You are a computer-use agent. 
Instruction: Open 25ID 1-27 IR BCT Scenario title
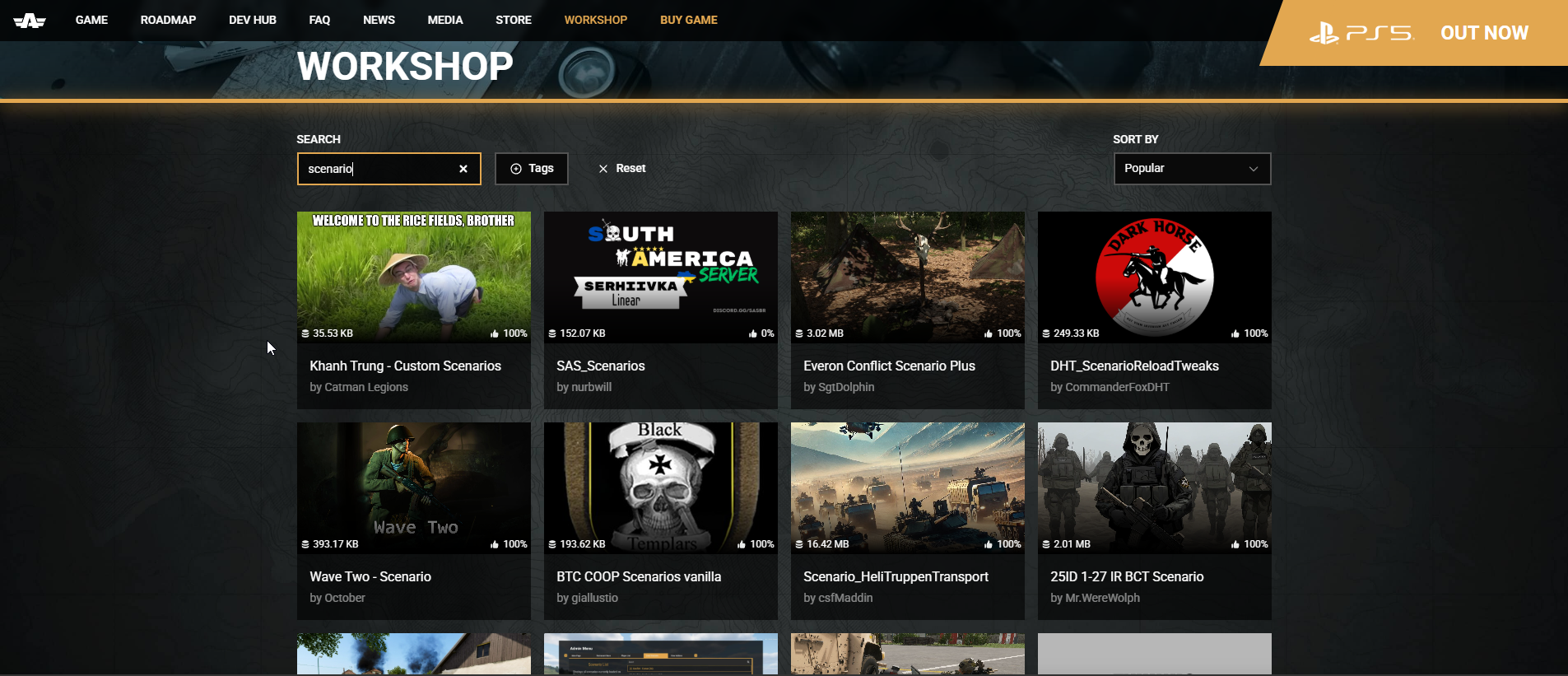(1127, 577)
